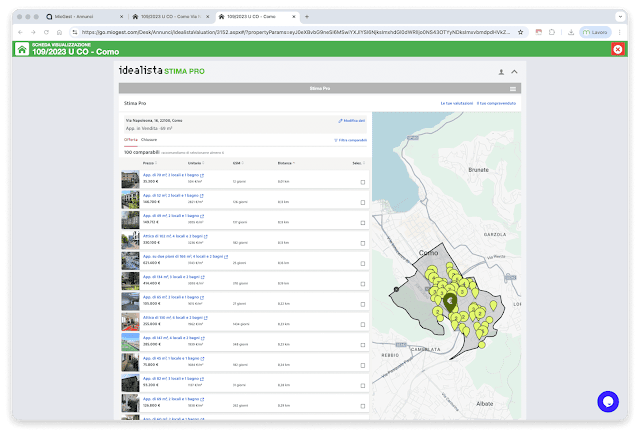Sort comparables by the Prezzo column
The width and height of the screenshot is (640, 435).
[x=150, y=163]
